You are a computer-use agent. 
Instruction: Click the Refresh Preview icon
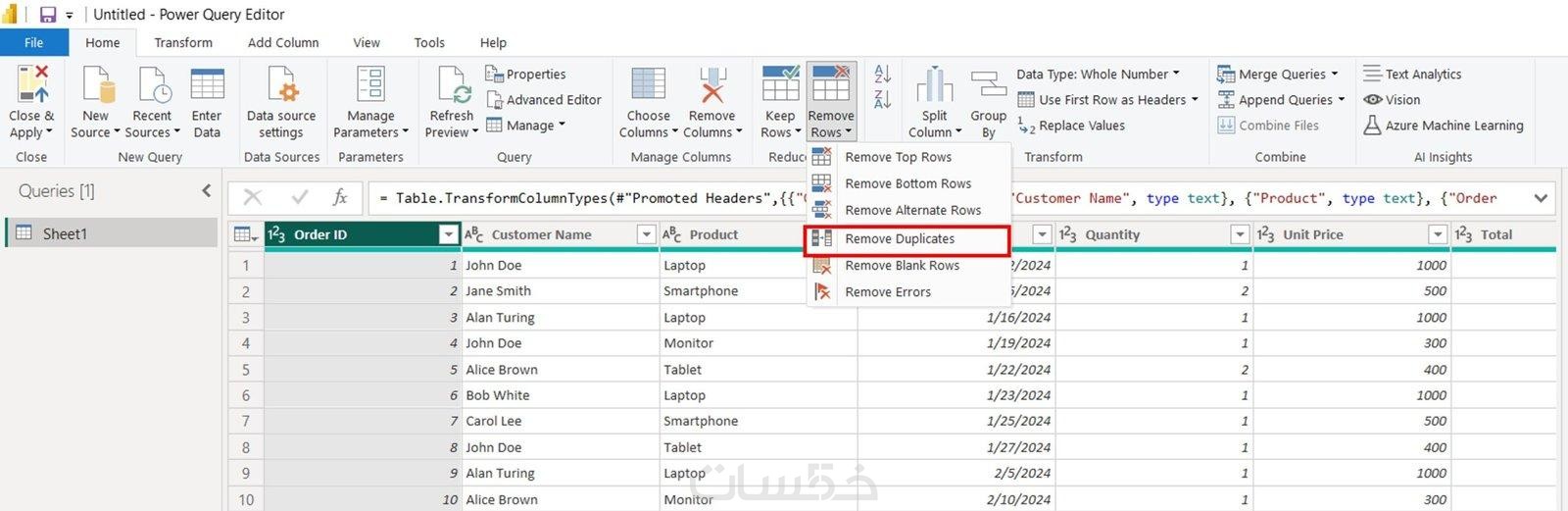pyautogui.click(x=453, y=84)
